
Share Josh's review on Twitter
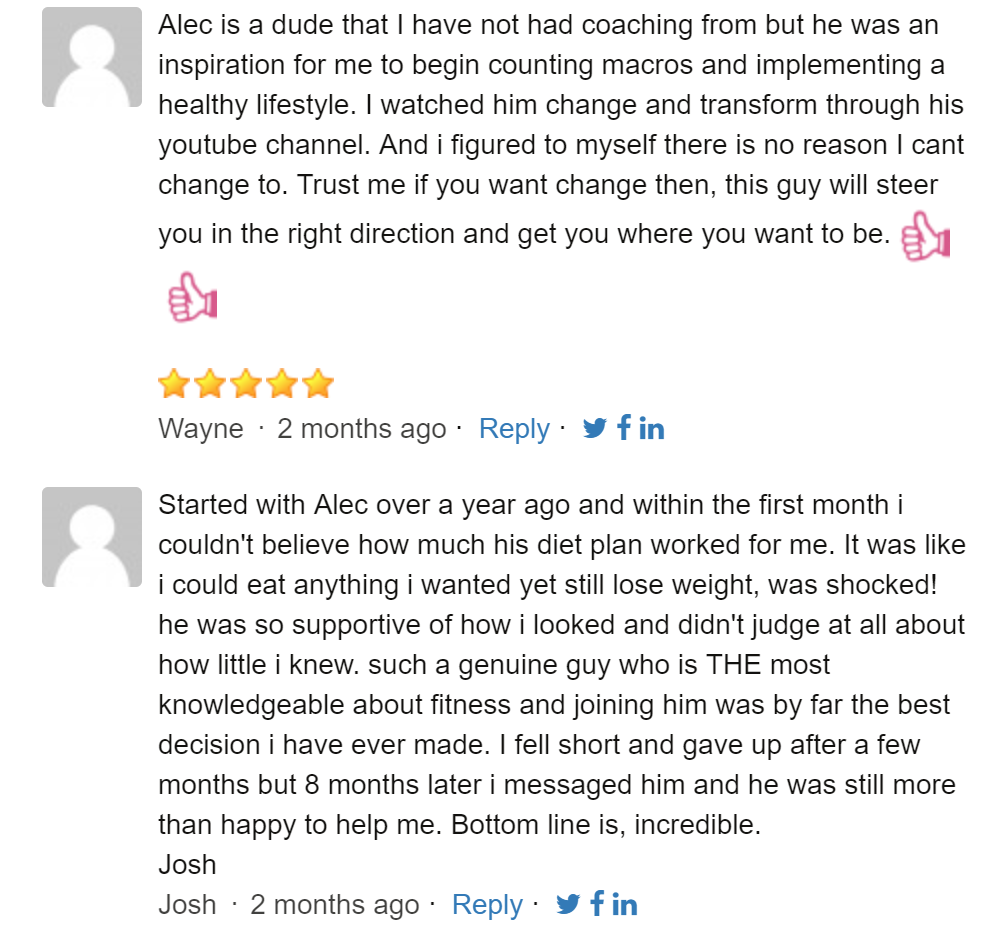click(x=568, y=905)
